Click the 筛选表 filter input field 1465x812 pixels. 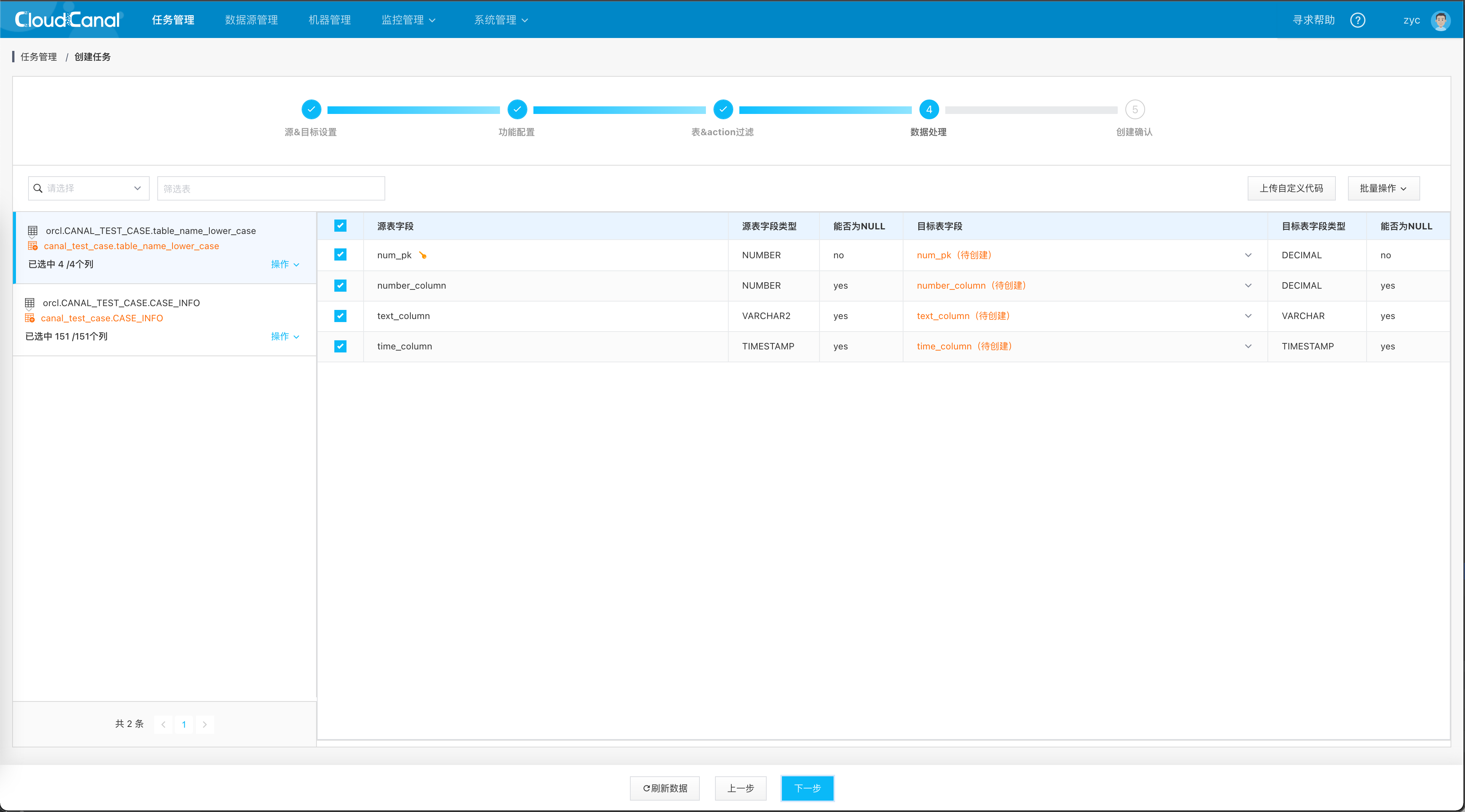coord(271,188)
